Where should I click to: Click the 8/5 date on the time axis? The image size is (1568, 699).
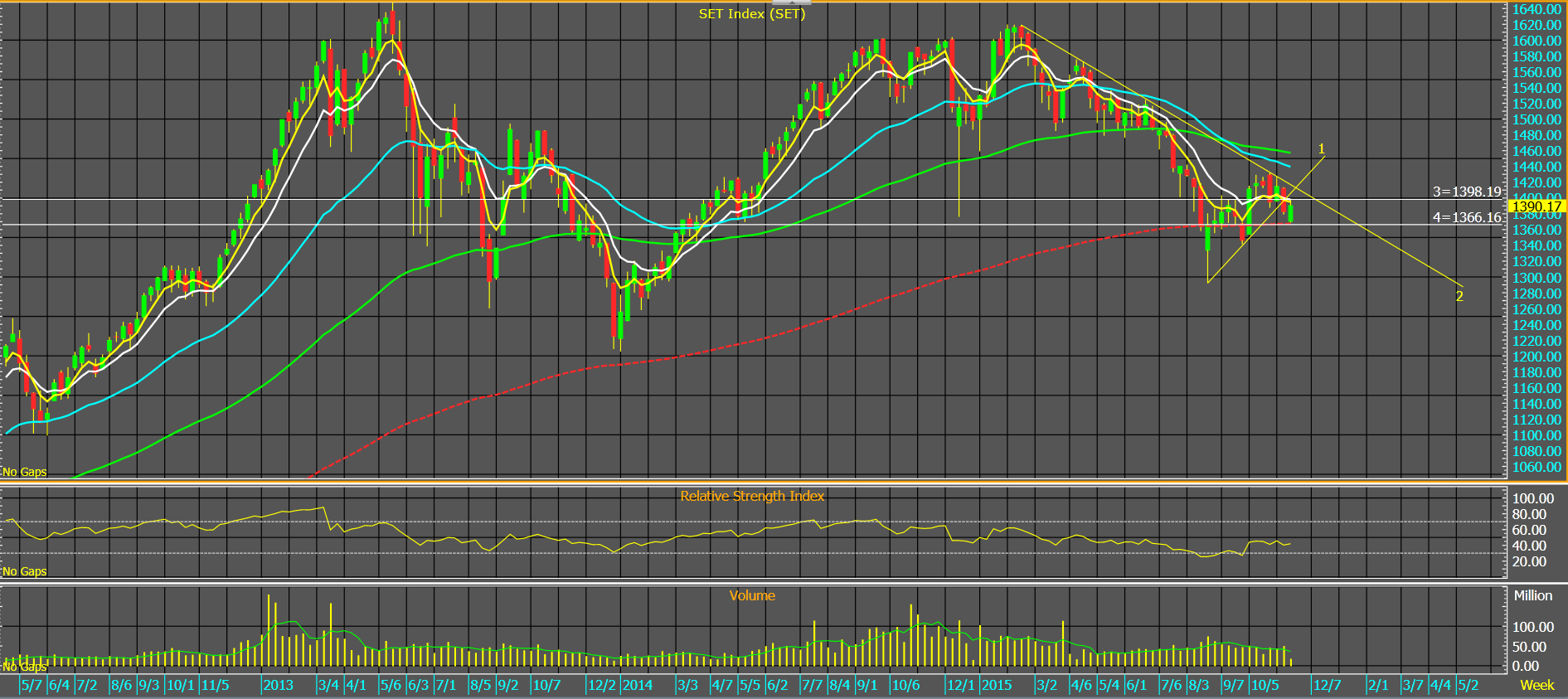[x=481, y=685]
